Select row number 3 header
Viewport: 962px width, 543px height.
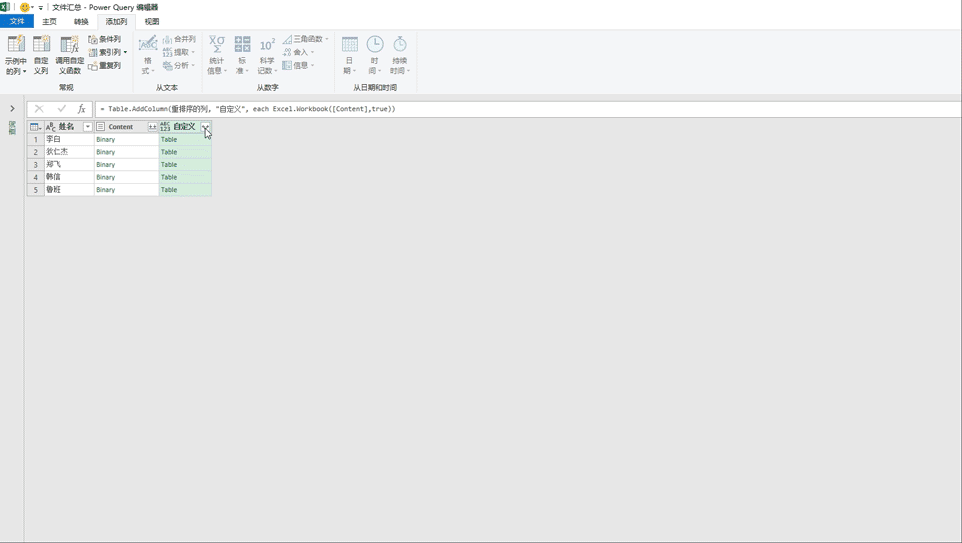click(36, 164)
